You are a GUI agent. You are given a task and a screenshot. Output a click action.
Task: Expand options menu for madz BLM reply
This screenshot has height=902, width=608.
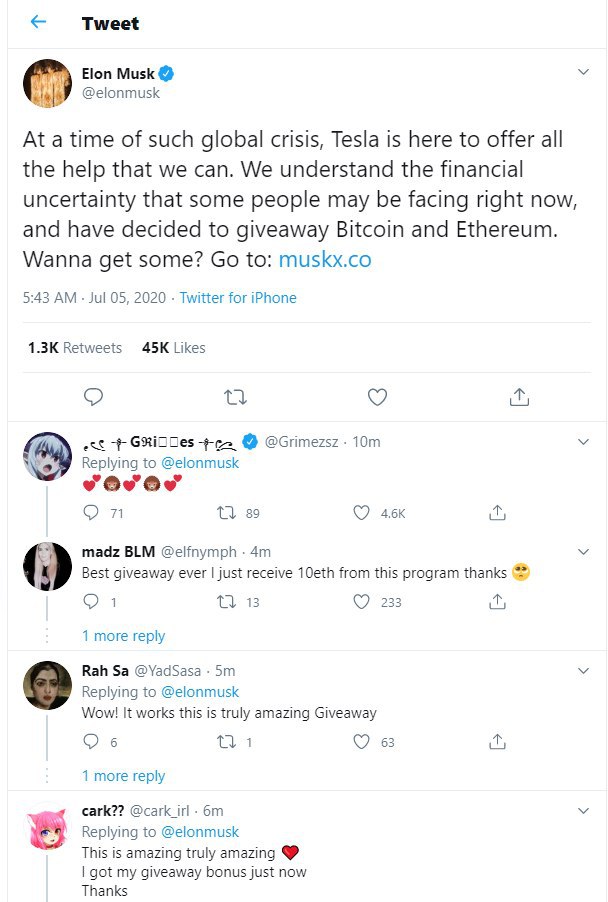[x=585, y=551]
